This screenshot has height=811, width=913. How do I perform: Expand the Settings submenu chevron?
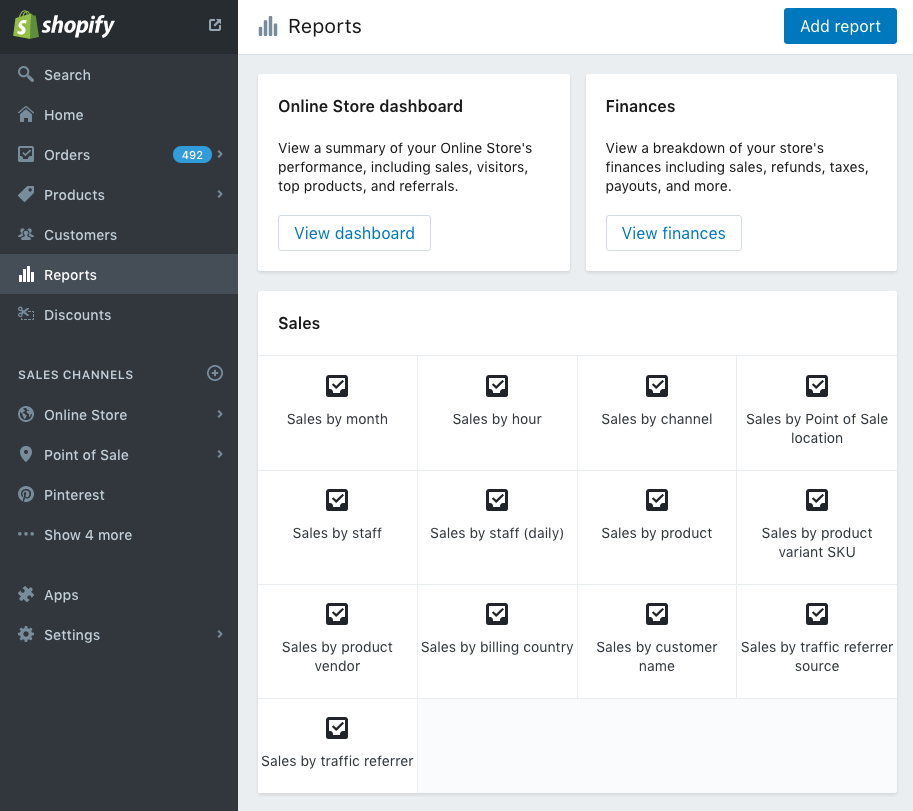pyautogui.click(x=220, y=634)
